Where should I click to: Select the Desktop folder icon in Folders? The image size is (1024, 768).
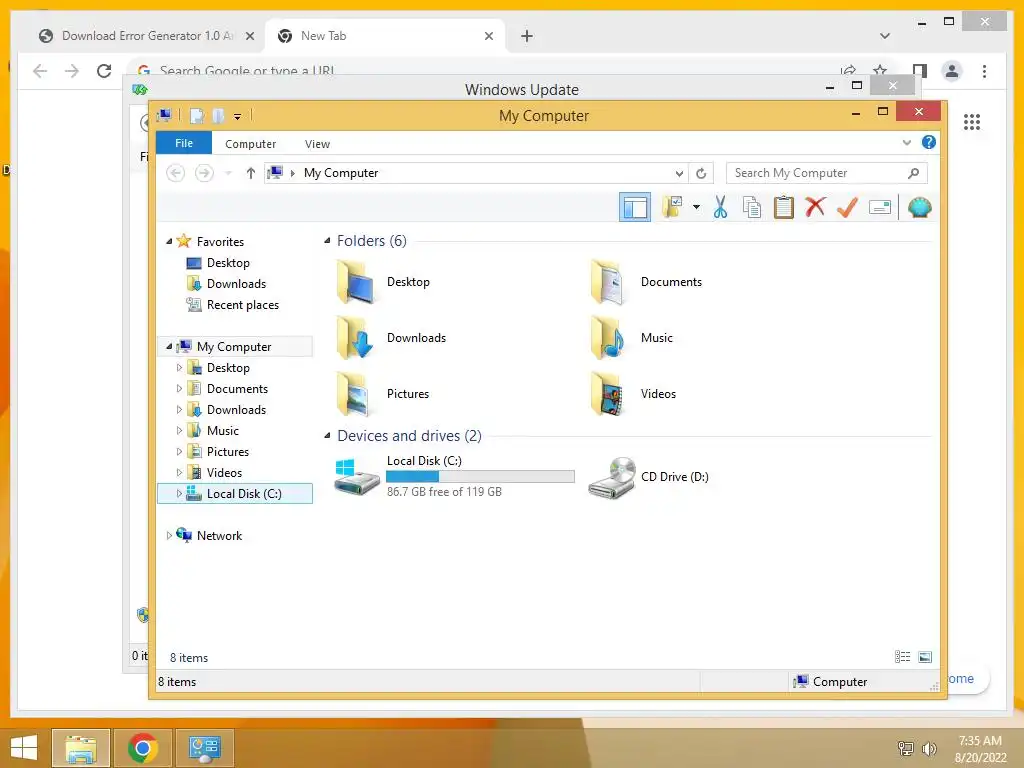355,281
